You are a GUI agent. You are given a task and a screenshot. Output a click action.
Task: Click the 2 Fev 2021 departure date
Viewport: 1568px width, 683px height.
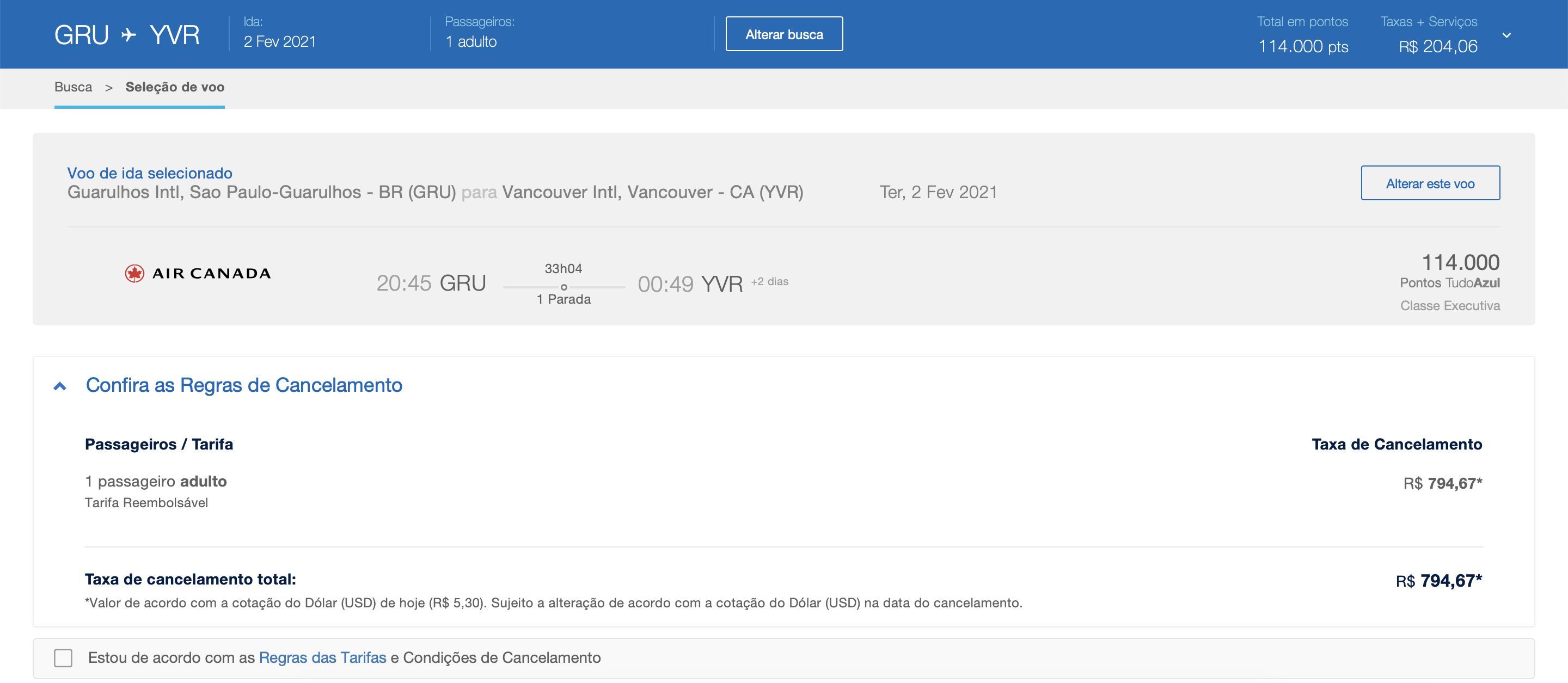tap(279, 41)
